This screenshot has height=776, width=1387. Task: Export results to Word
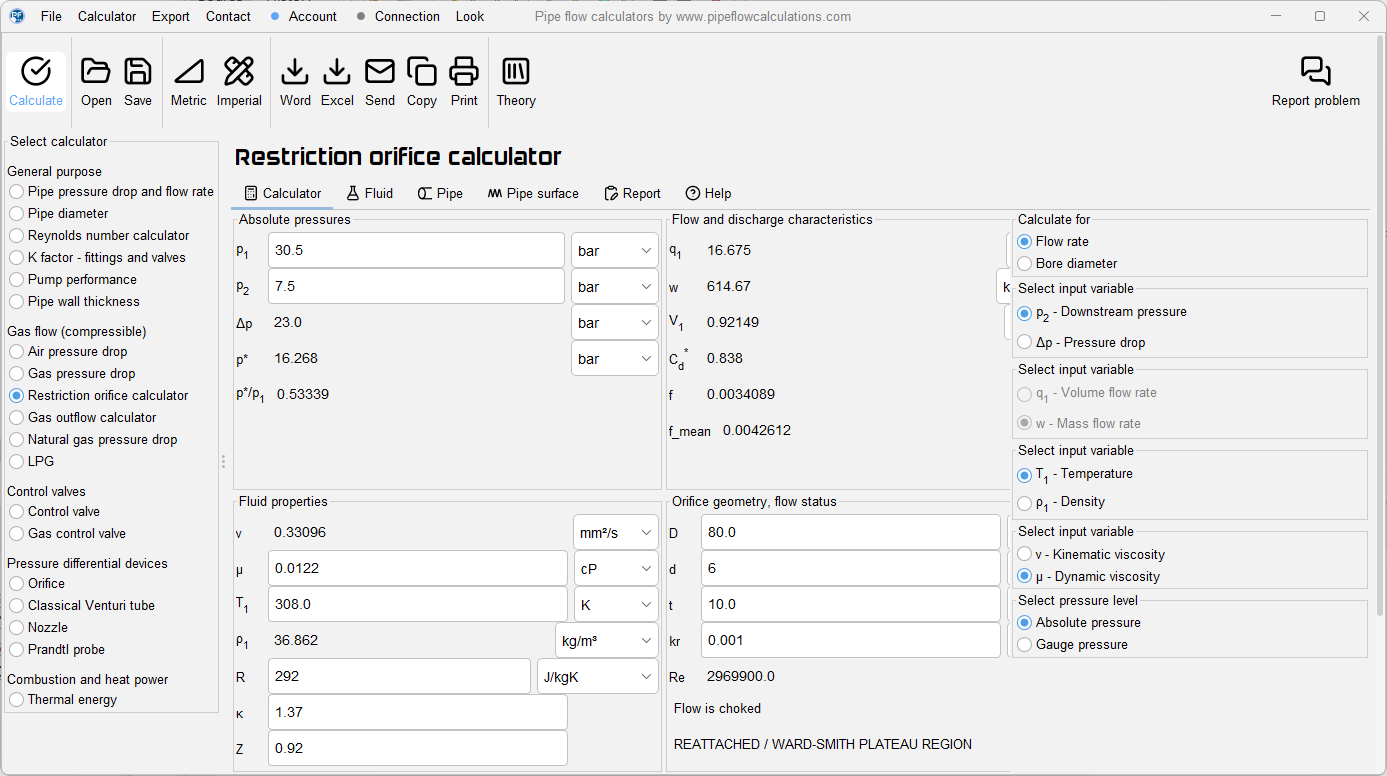pyautogui.click(x=295, y=81)
